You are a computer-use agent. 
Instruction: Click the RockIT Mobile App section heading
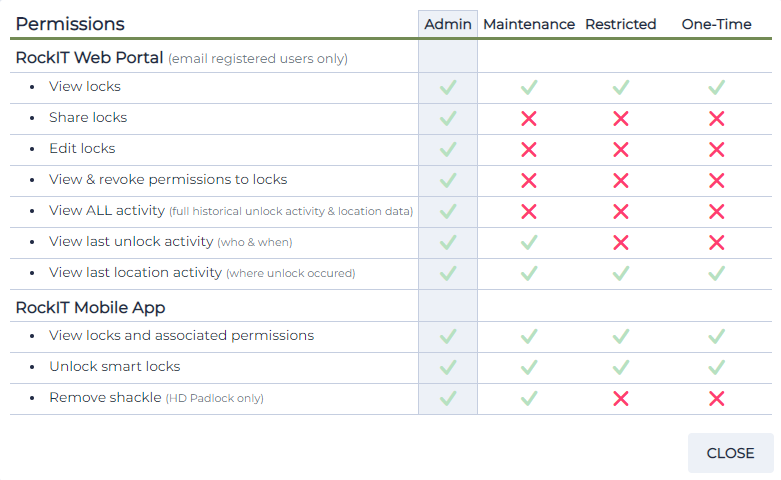[x=90, y=308]
